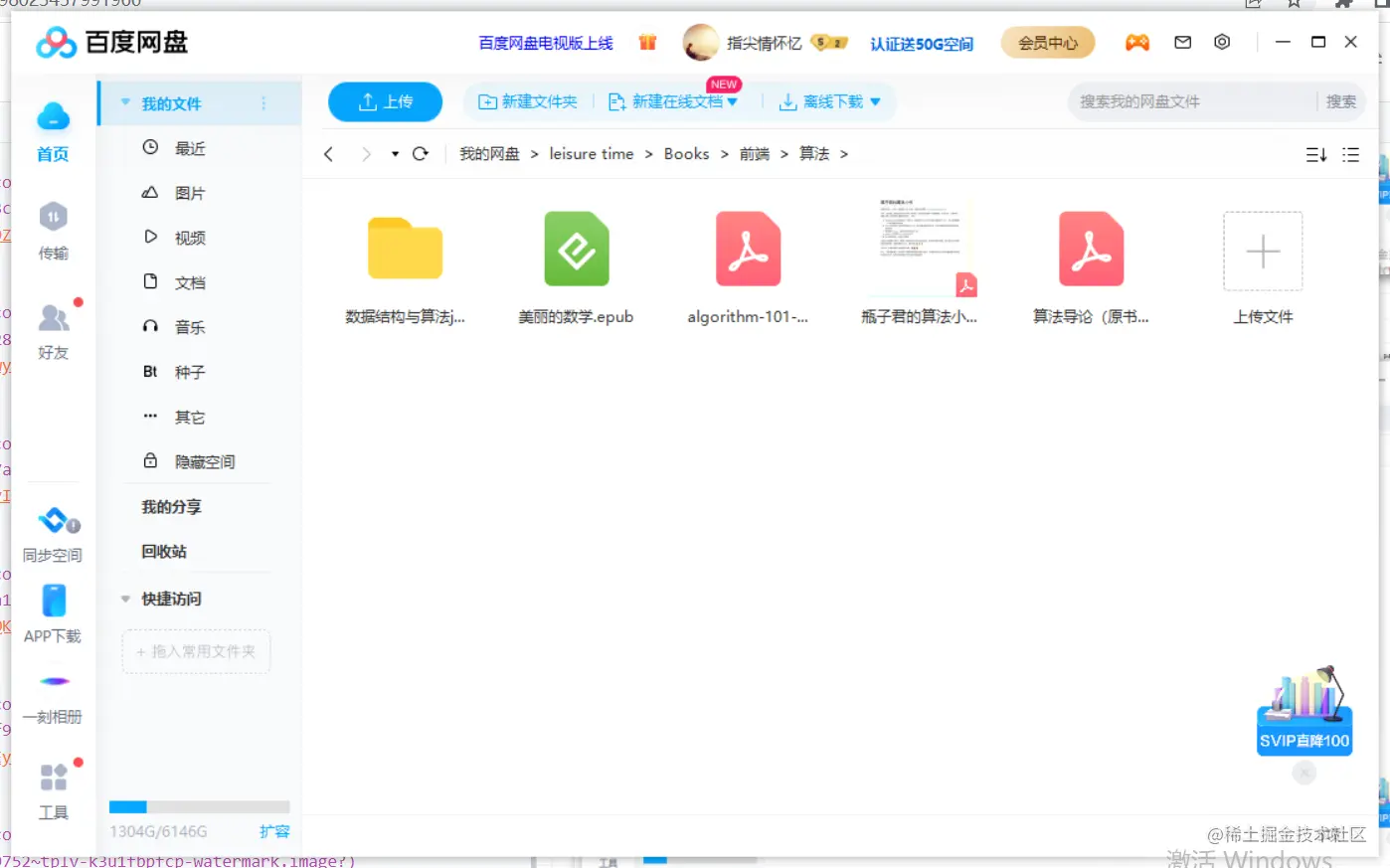Open the 数据结构与算法 folder
The image size is (1390, 868).
(x=405, y=249)
